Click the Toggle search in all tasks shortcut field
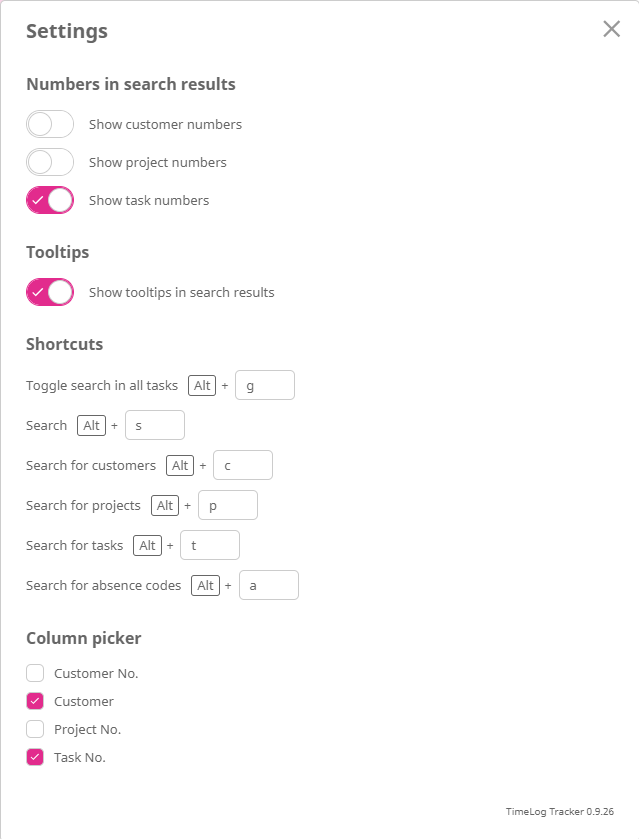 pos(265,385)
